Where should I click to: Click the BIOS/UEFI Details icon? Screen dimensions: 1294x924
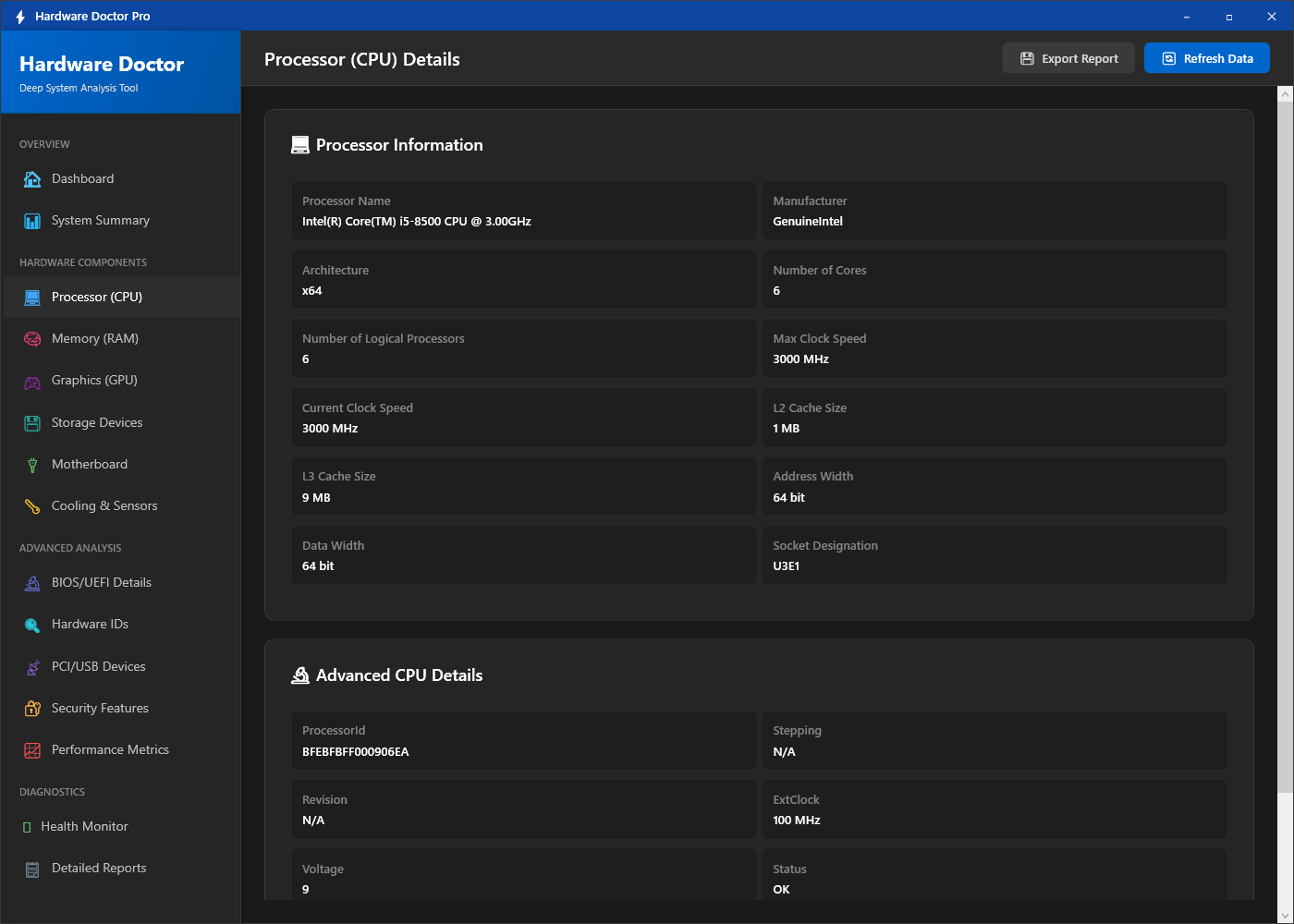pos(32,583)
